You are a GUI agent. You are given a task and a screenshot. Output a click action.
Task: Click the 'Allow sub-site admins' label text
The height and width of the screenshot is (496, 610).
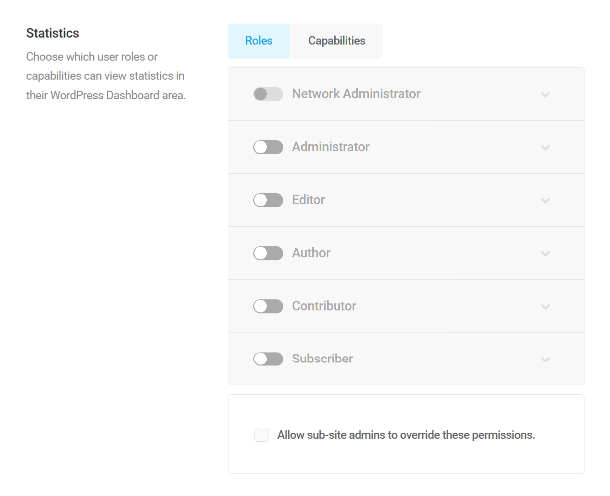pyautogui.click(x=406, y=434)
